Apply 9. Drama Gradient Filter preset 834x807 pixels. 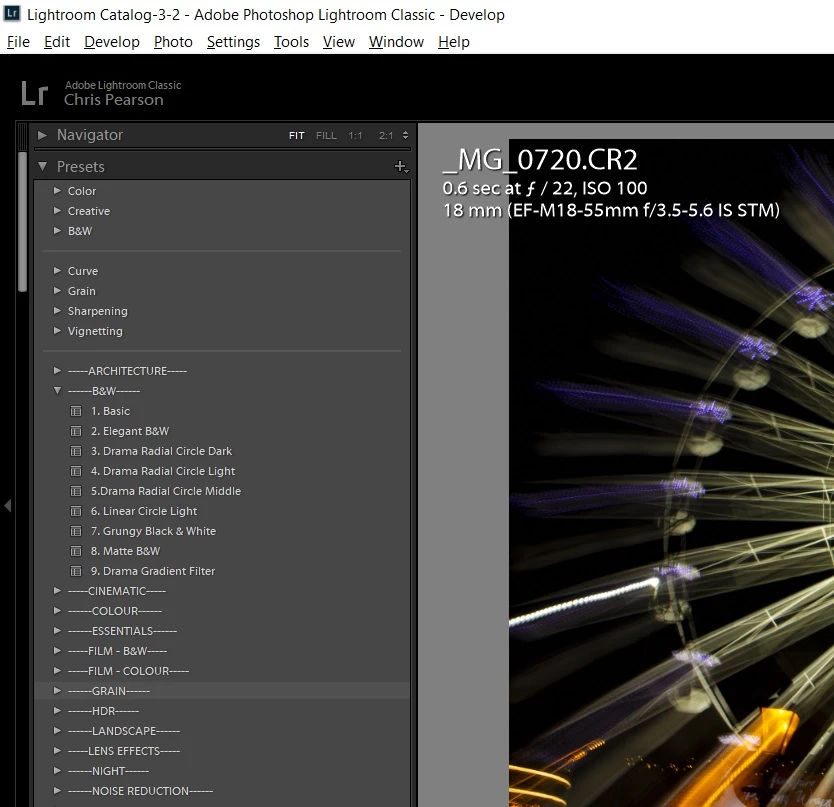click(153, 571)
